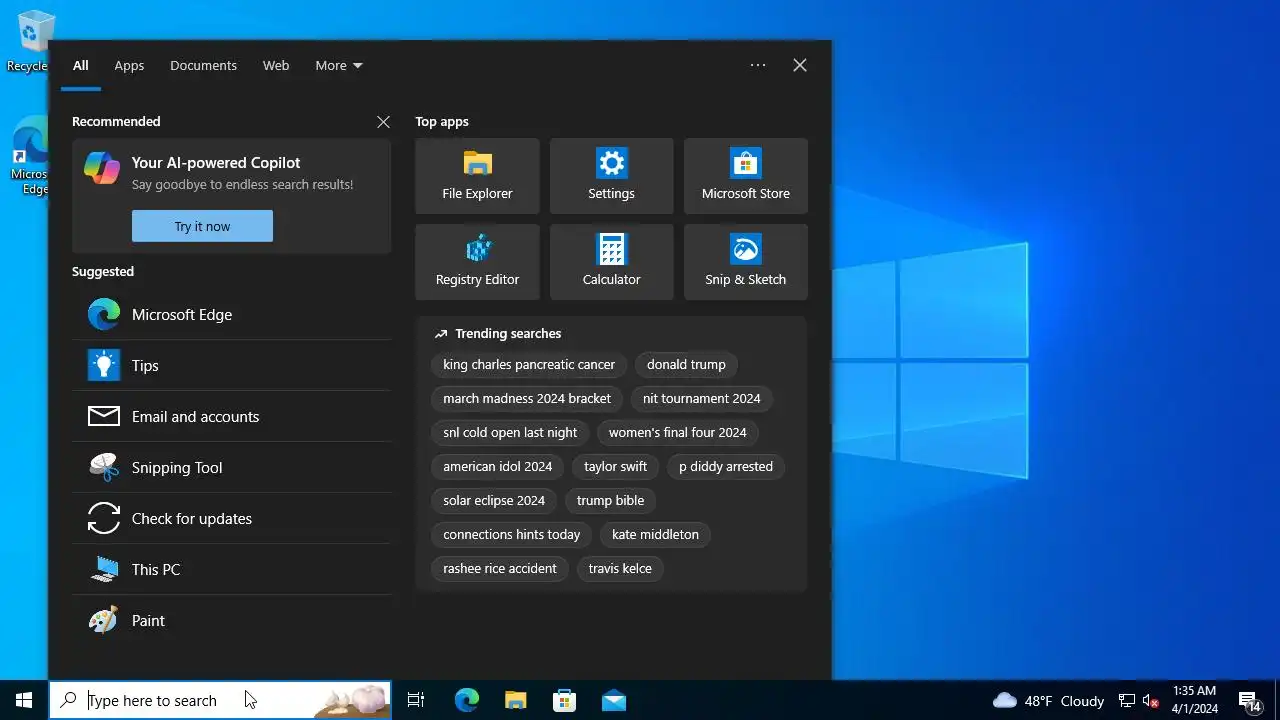Launch Paint from Suggested list
Viewport: 1280px width, 720px height.
tap(231, 620)
